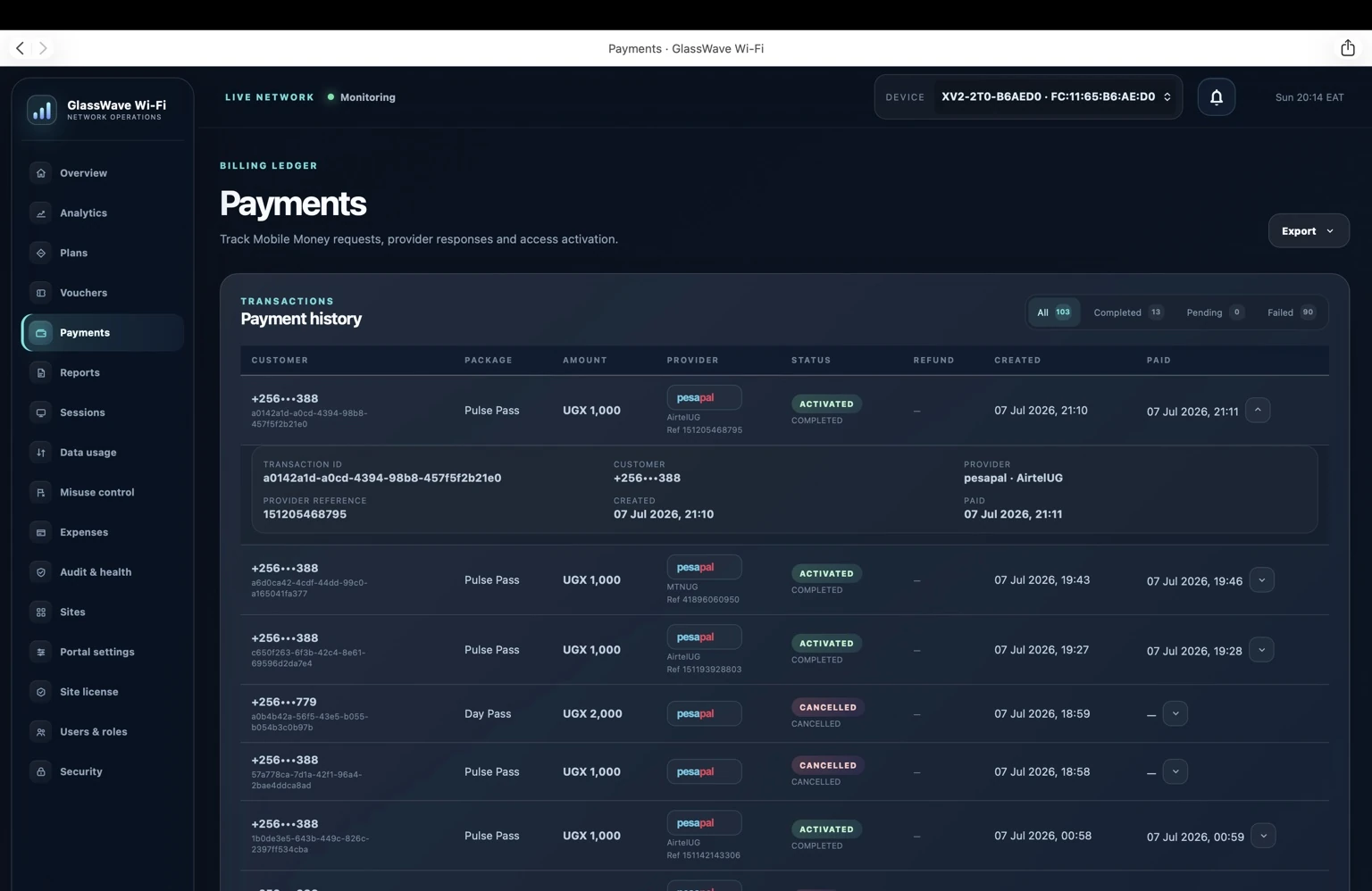The image size is (1372, 891).
Task: Click the Expenses icon in sidebar
Action: (x=40, y=532)
